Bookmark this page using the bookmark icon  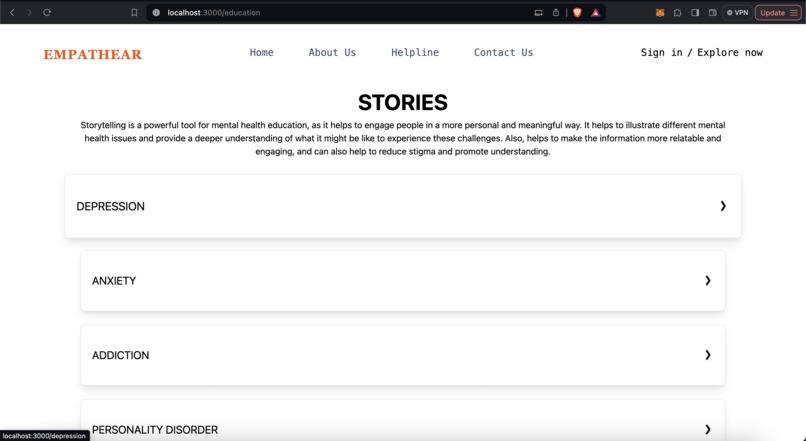tap(134, 12)
